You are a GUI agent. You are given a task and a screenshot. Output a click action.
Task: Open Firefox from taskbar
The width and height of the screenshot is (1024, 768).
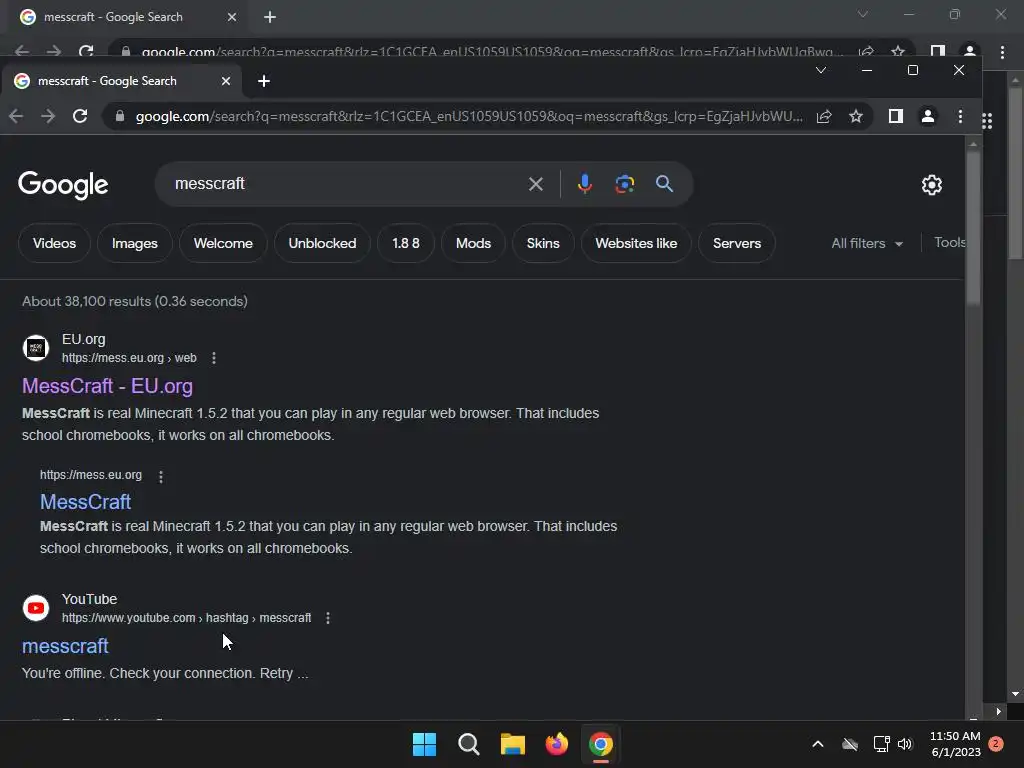(556, 744)
